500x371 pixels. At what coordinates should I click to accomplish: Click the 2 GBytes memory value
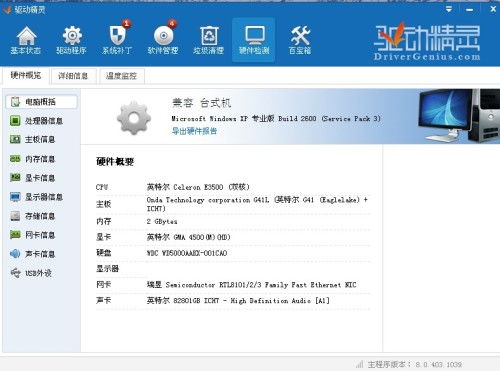click(x=162, y=221)
